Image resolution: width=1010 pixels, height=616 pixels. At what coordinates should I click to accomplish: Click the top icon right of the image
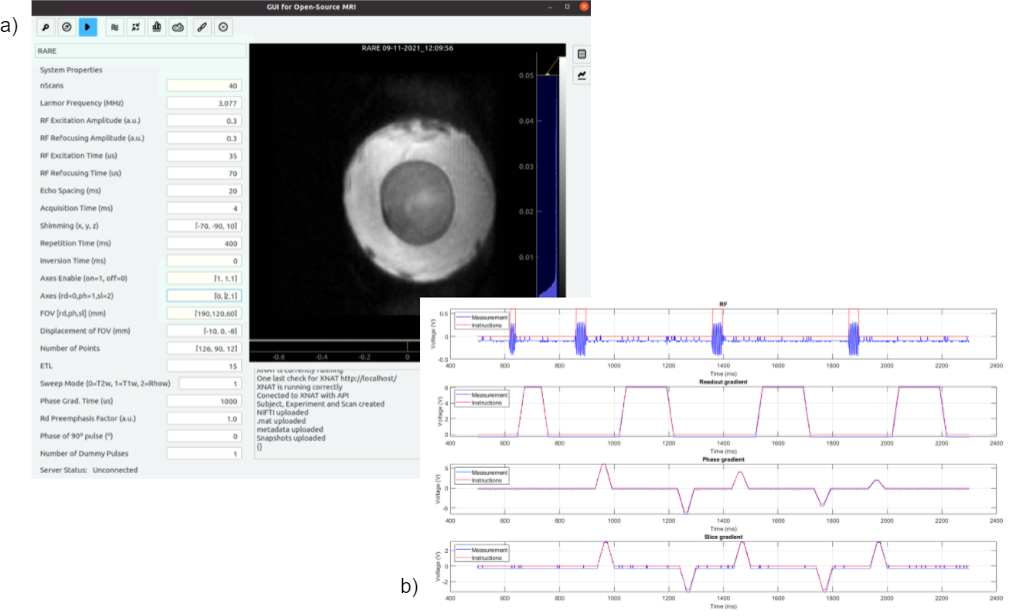pyautogui.click(x=583, y=53)
